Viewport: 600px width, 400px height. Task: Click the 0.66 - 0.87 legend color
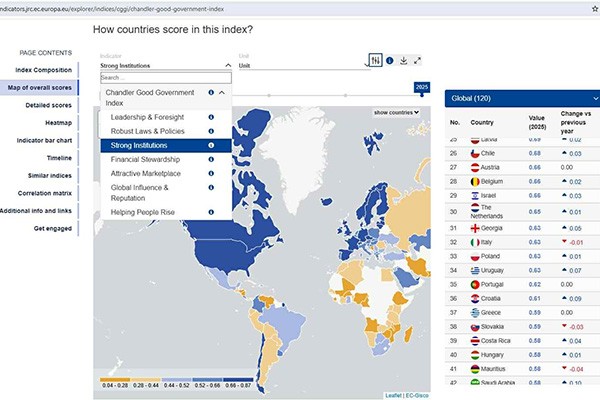pos(238,380)
